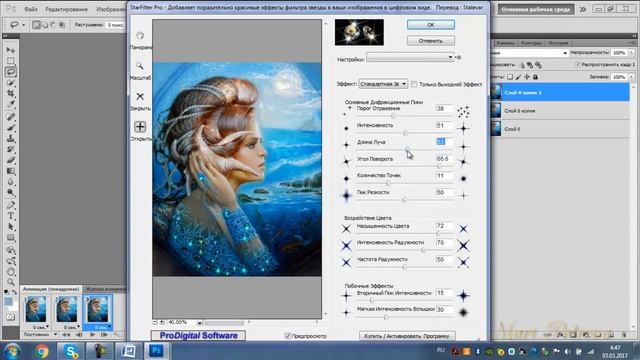640x360 pixels.
Task: Toggle Quick Mask mode icon
Action: coord(11,317)
